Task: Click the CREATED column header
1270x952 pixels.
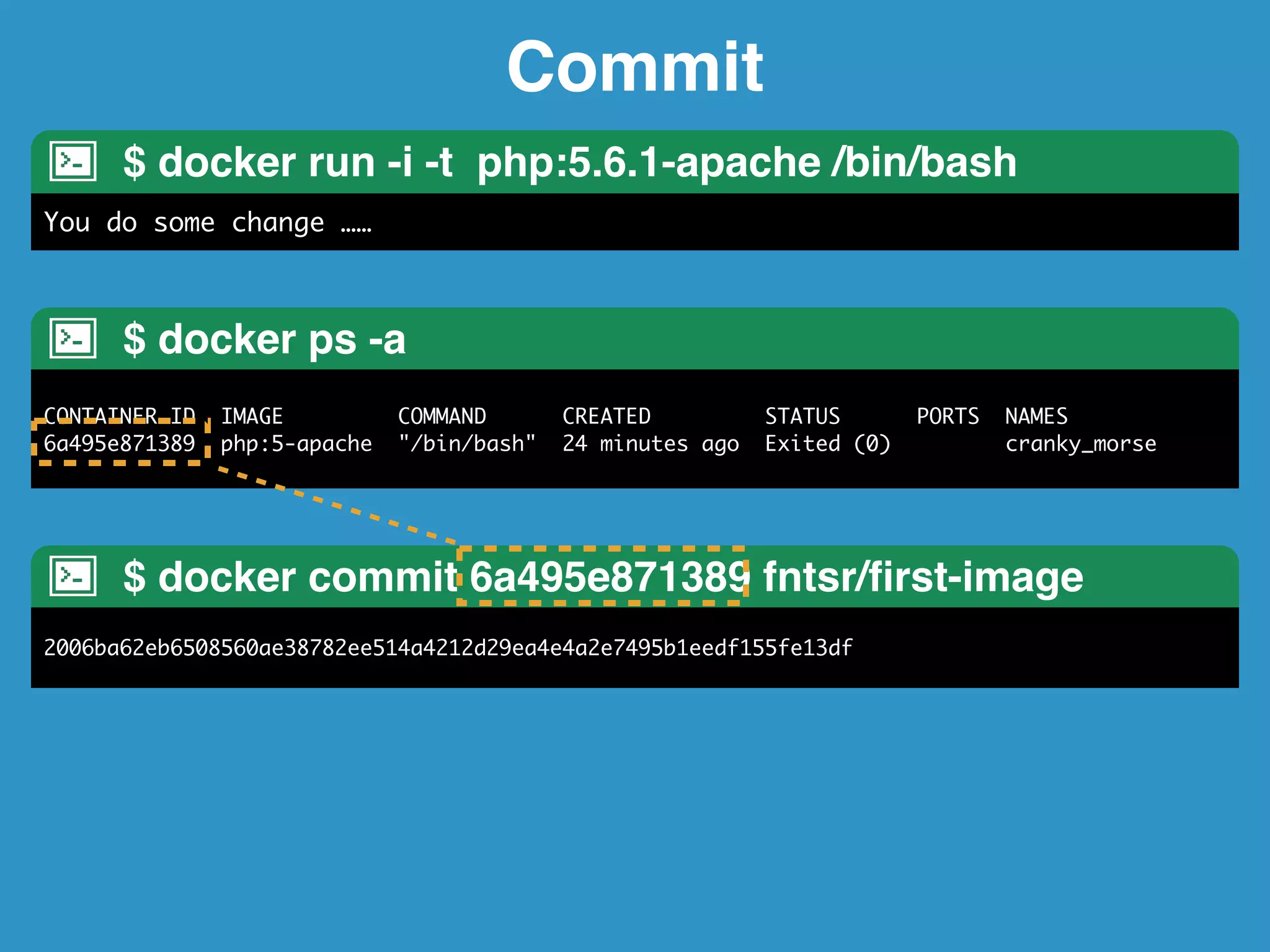Action: point(606,416)
